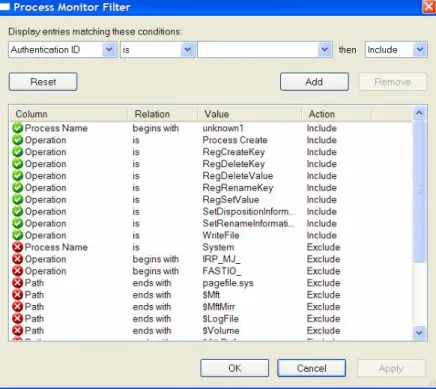The width and height of the screenshot is (436, 389).
Task: Toggle green check for RegRenameKey filter
Action: coord(17,188)
